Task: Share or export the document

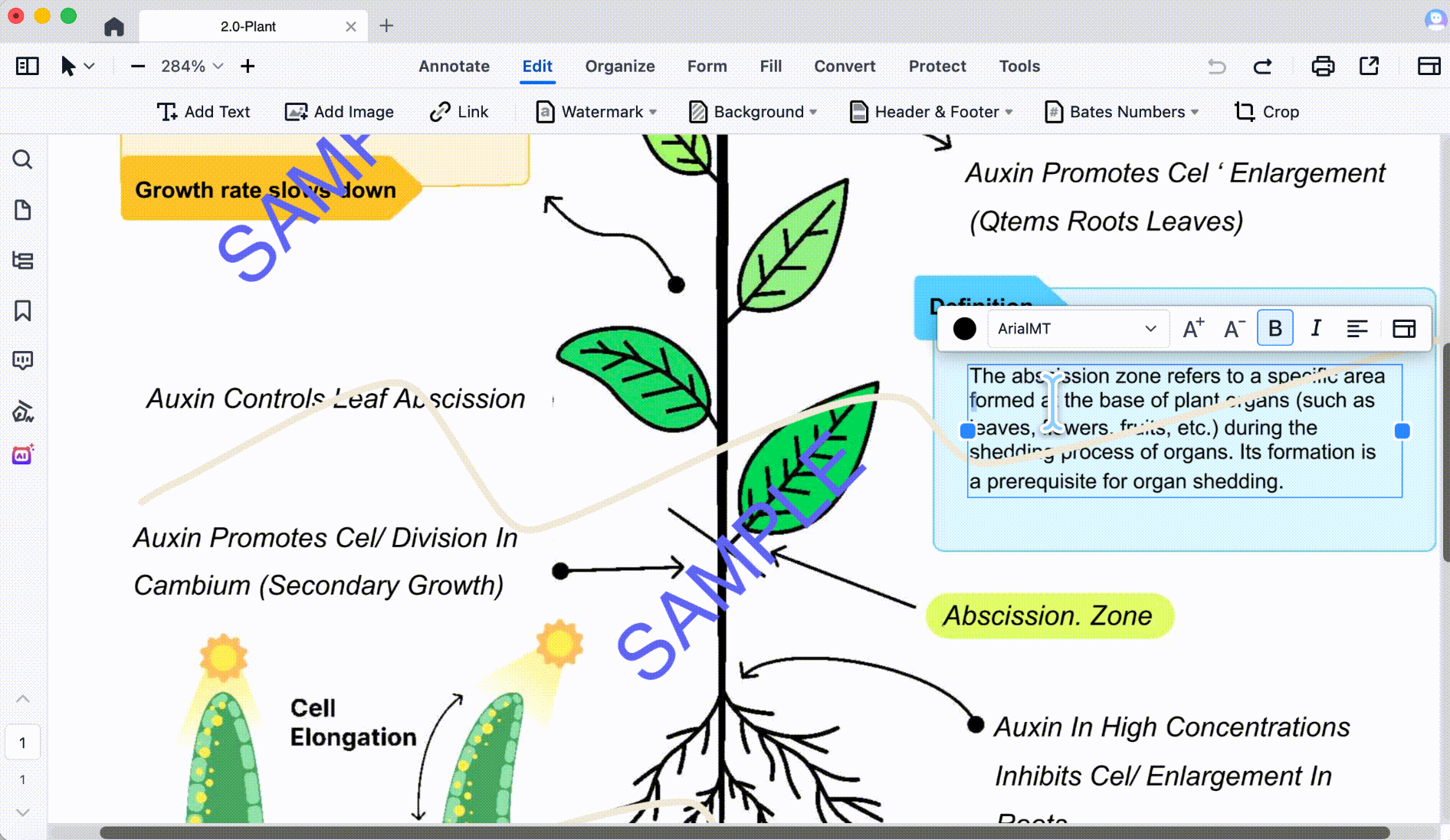Action: pos(1370,66)
